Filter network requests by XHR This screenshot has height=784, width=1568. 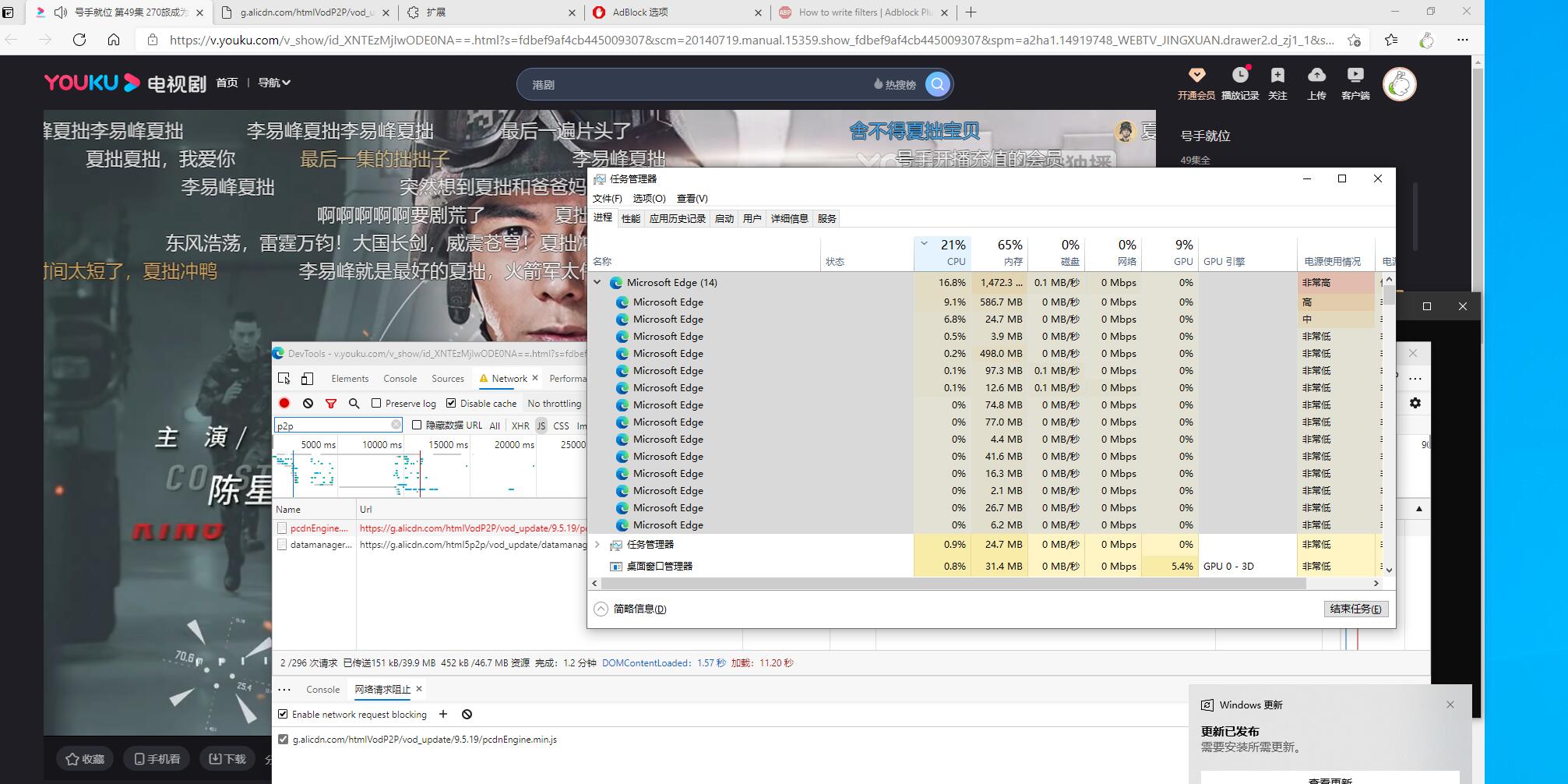(x=520, y=426)
